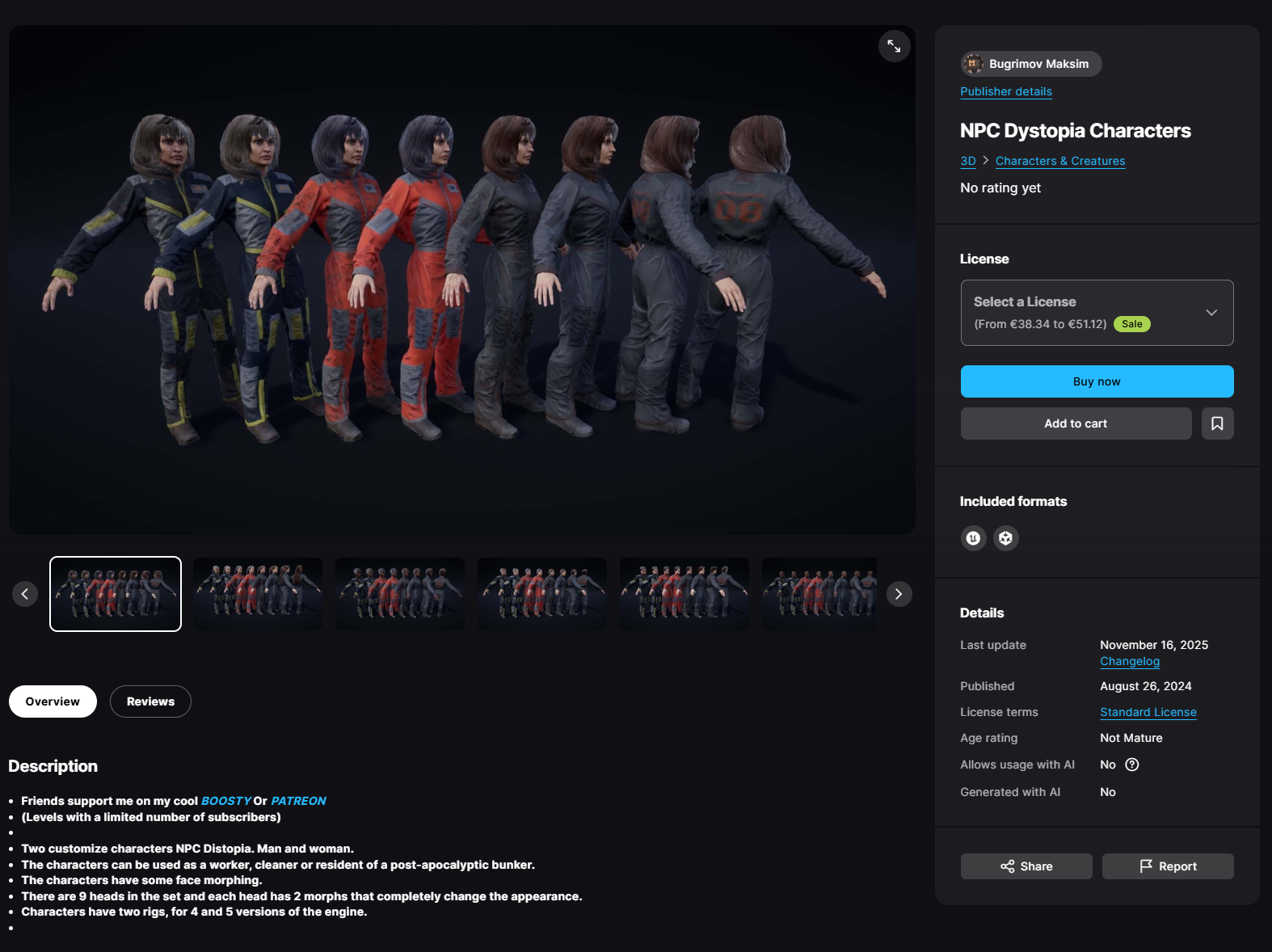
Task: Show previous thumbnails with left arrow
Action: tap(25, 594)
